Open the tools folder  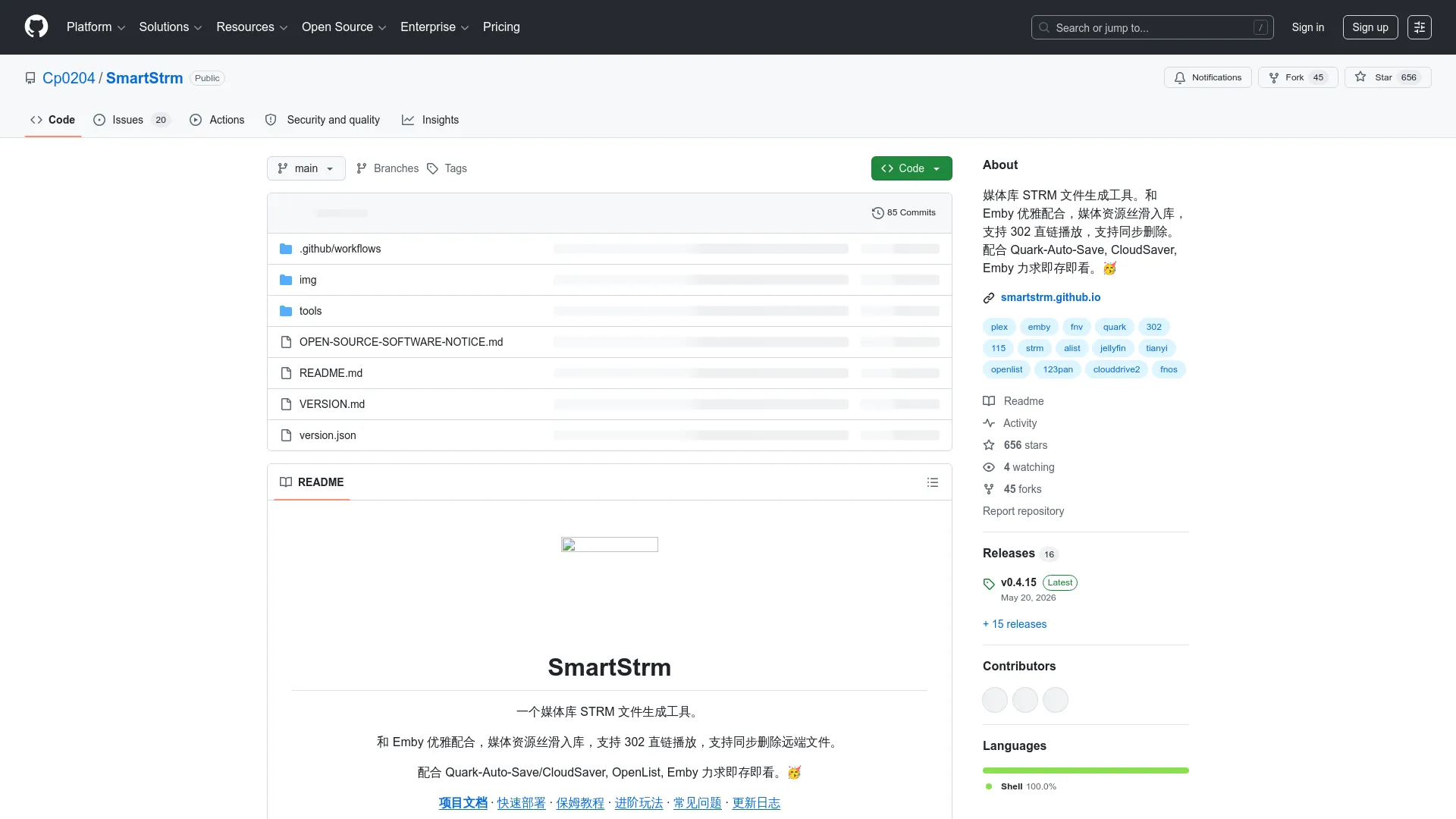tap(310, 311)
